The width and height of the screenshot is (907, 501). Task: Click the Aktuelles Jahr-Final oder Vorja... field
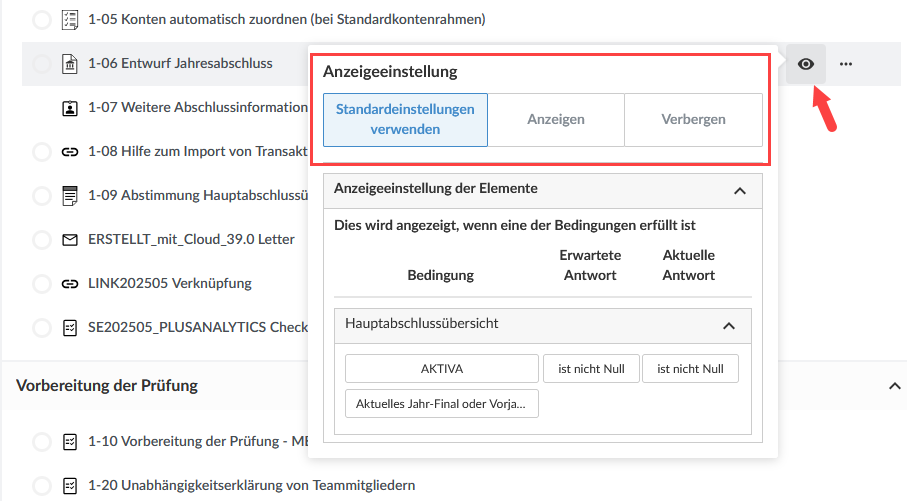click(x=442, y=404)
